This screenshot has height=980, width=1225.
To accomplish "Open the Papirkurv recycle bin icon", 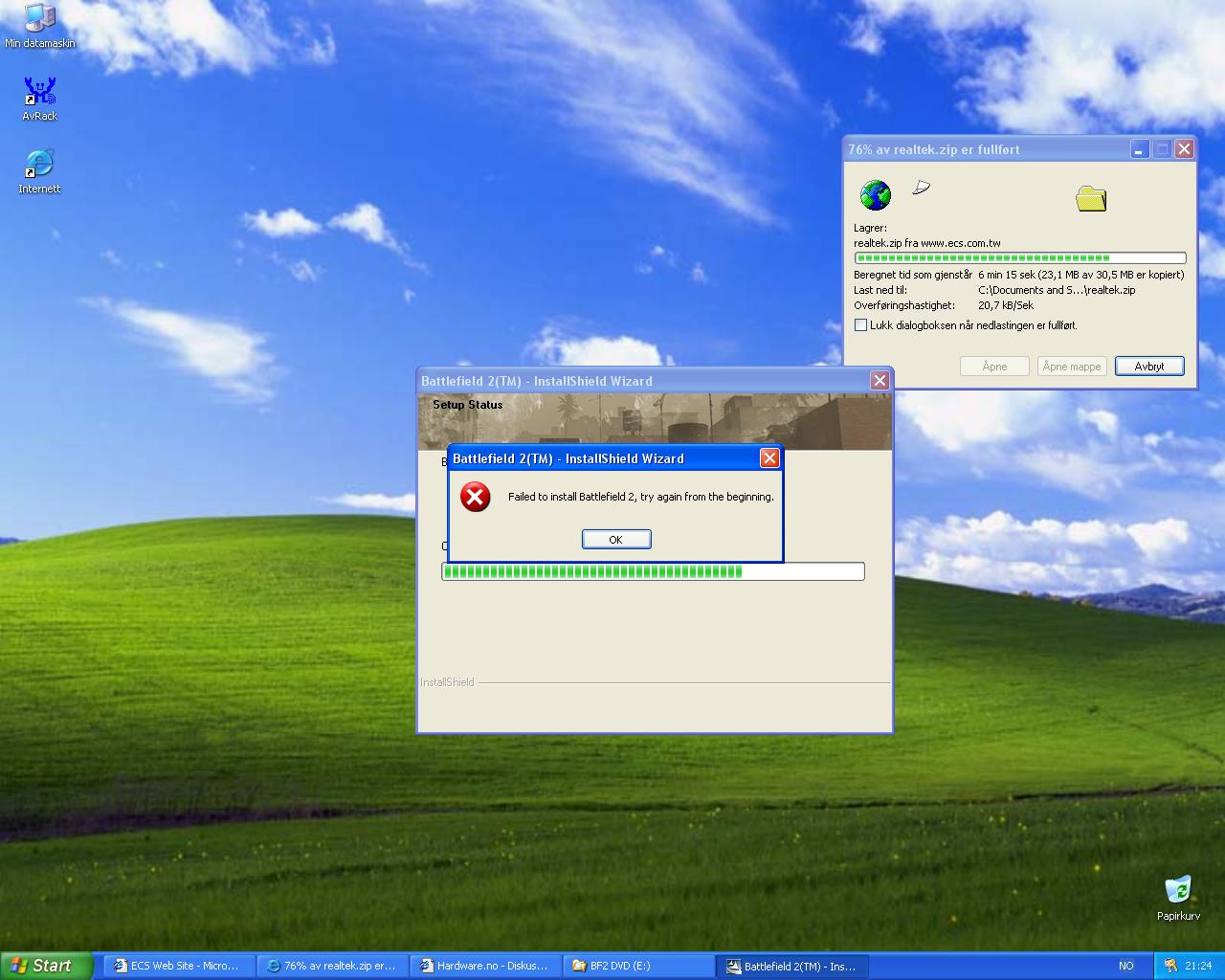I will tap(1178, 898).
